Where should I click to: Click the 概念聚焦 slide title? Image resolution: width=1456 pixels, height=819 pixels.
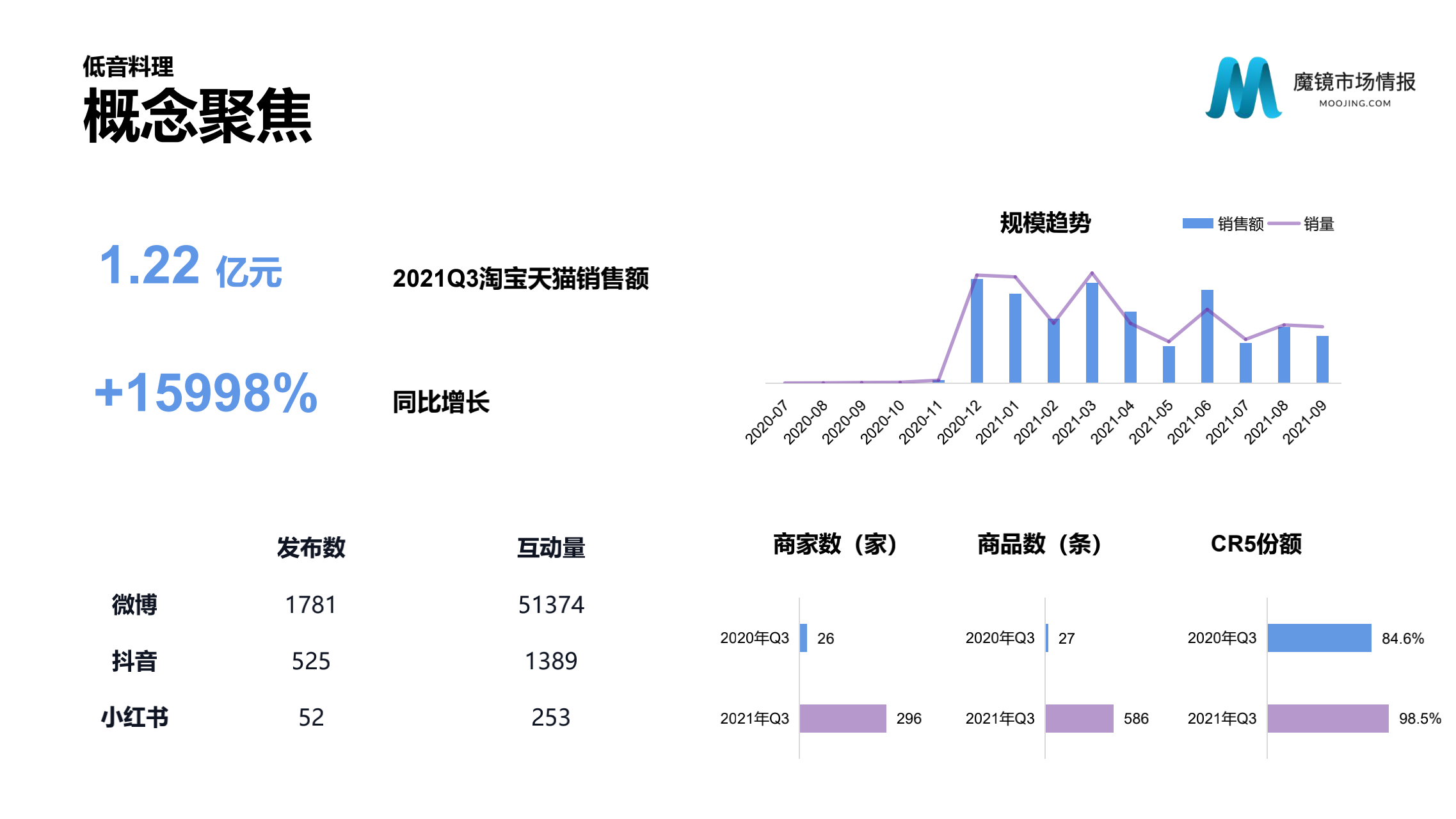pyautogui.click(x=197, y=115)
